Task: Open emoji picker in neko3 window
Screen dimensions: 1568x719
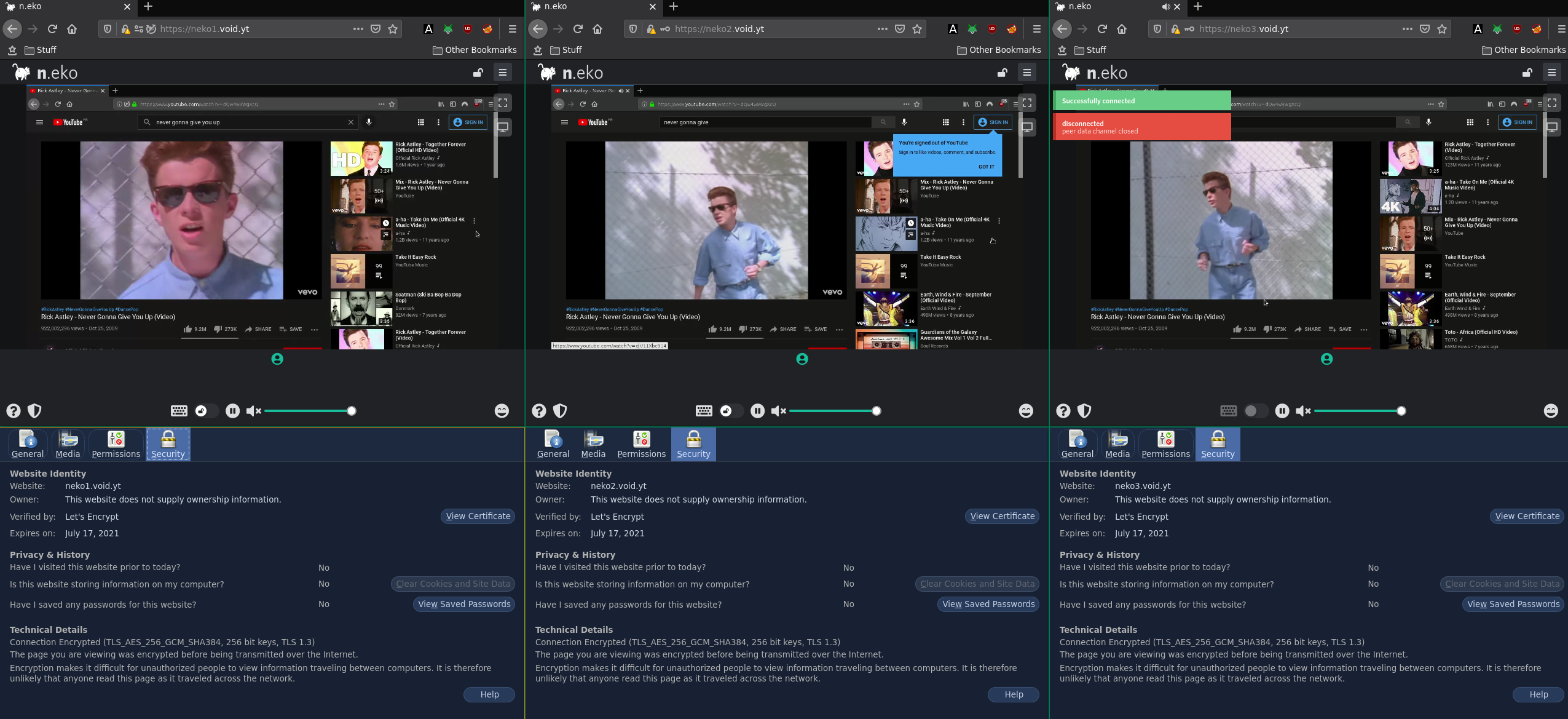Action: [1551, 411]
